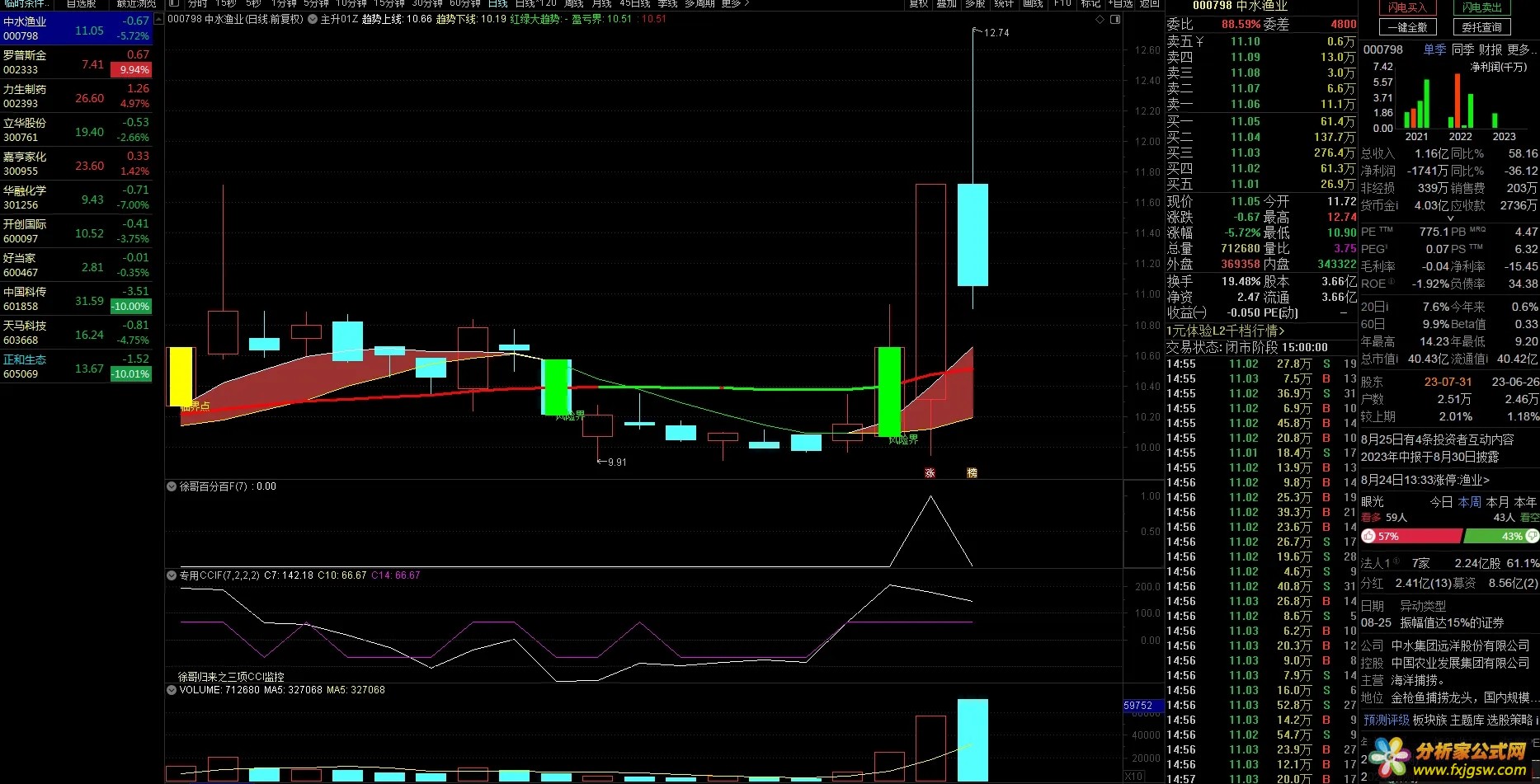
Task: Expand 更多 > periods menu
Action: point(735,4)
